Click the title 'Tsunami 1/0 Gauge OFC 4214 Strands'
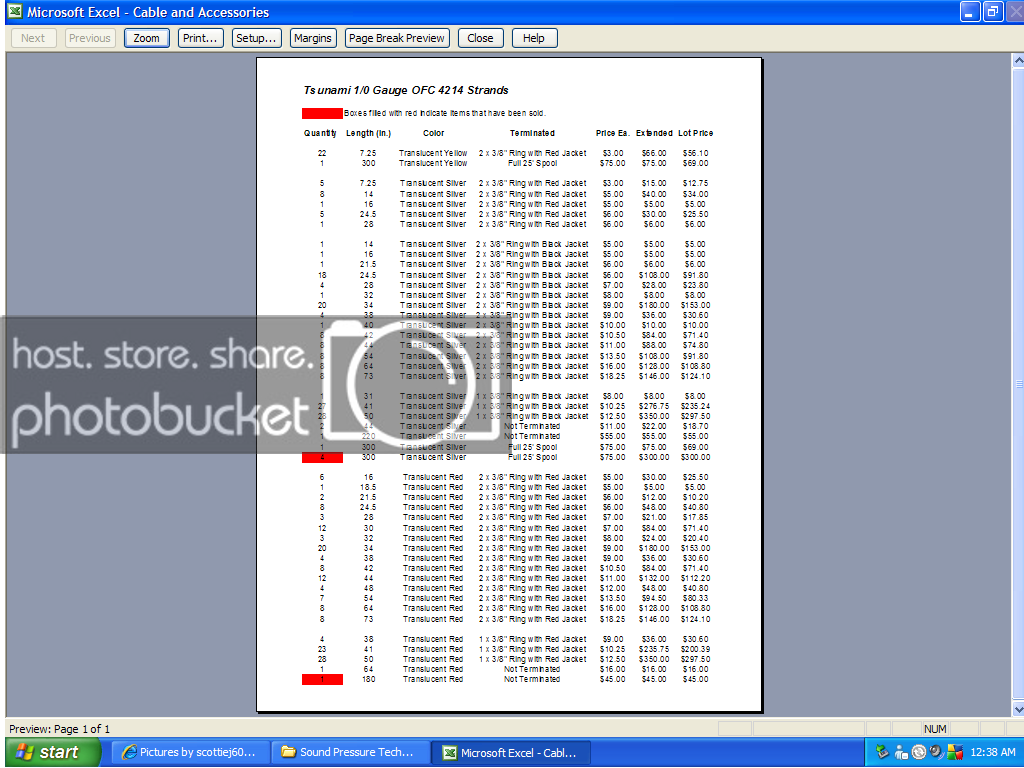Image resolution: width=1024 pixels, height=768 pixels. coord(406,90)
